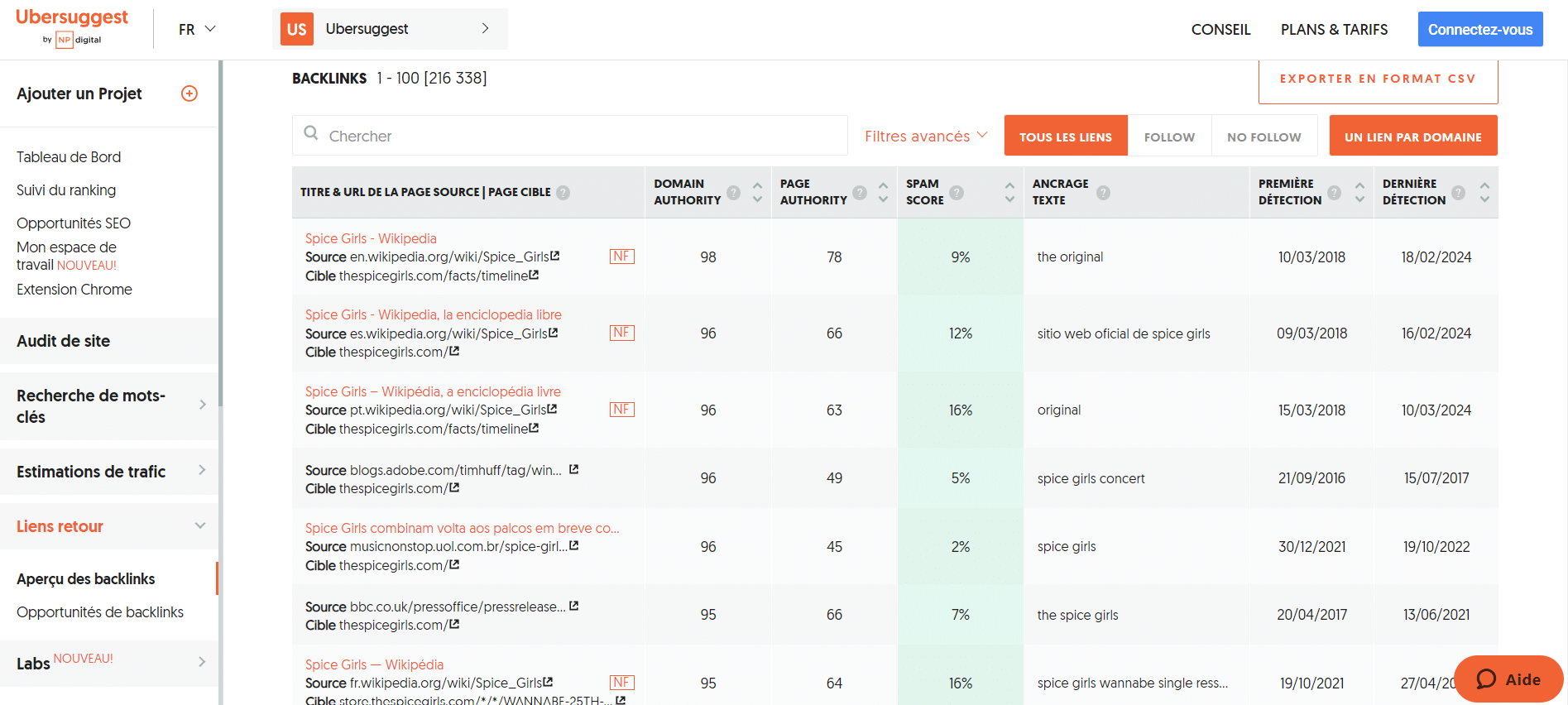The width and height of the screenshot is (1568, 705).
Task: Sort by Domain Authority arrows
Action: [x=757, y=193]
